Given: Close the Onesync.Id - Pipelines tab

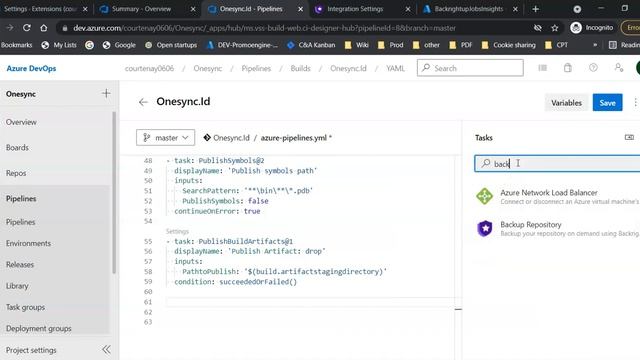Looking at the screenshot, I should click(x=300, y=9).
